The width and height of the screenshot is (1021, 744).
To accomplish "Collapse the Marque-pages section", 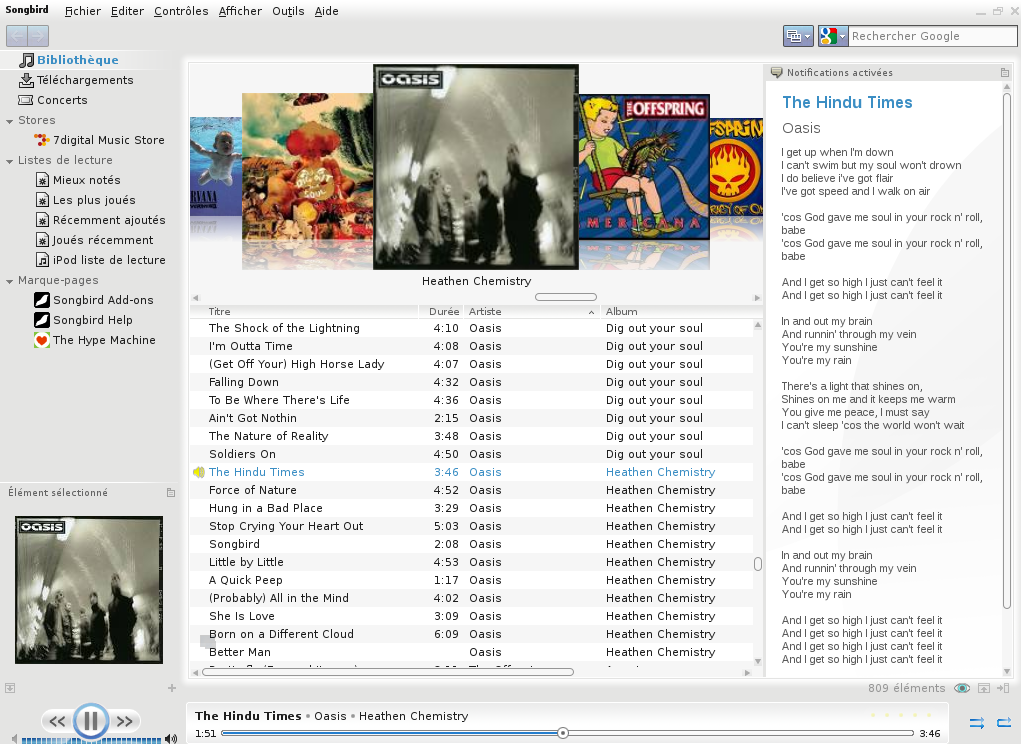I will 9,280.
